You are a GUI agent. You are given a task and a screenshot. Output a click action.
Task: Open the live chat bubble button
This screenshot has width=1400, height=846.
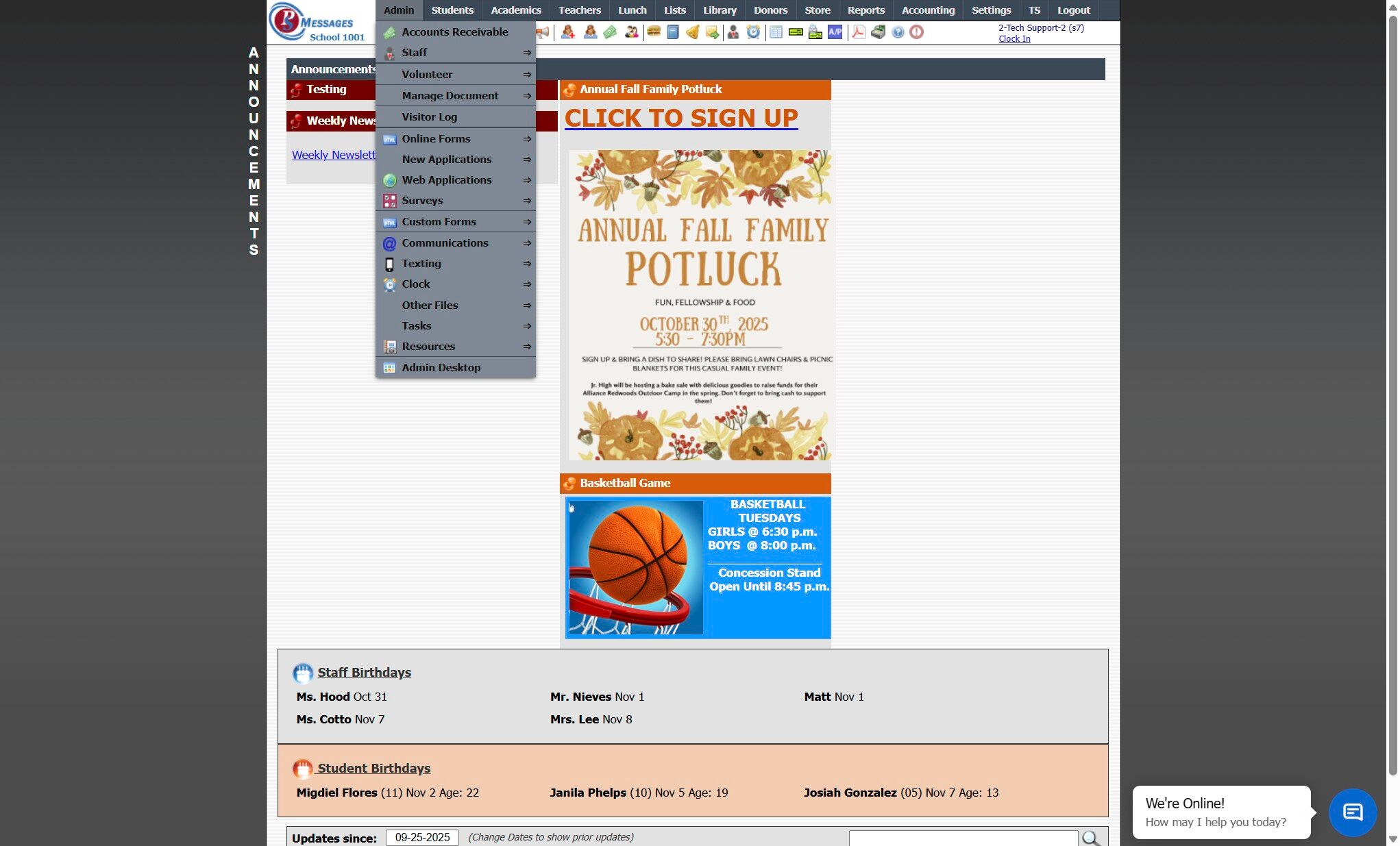(x=1352, y=812)
